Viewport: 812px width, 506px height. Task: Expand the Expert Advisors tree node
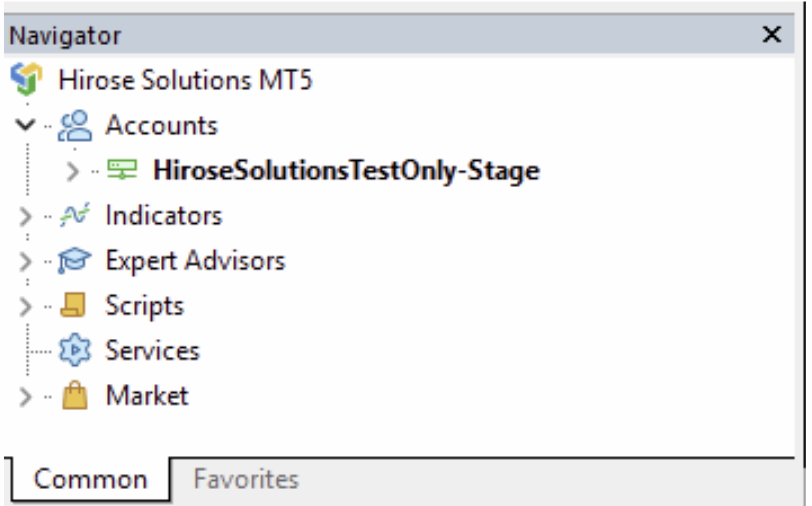click(x=26, y=261)
